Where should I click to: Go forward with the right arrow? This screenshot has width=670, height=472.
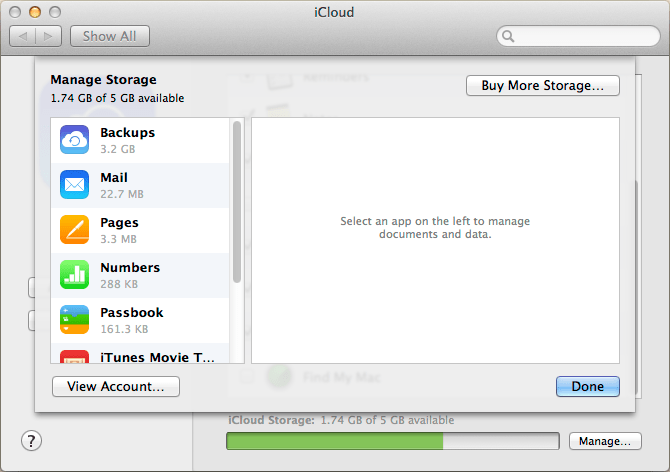48,36
